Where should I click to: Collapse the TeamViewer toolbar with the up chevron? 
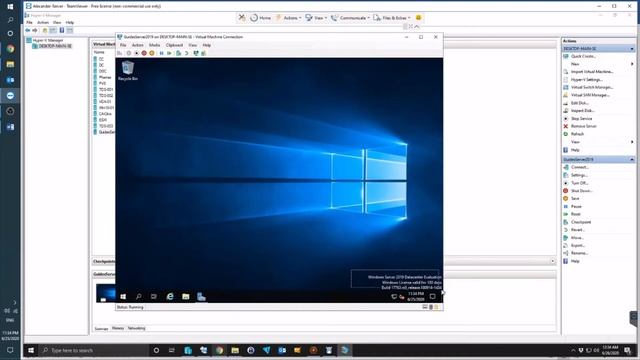[417, 27]
